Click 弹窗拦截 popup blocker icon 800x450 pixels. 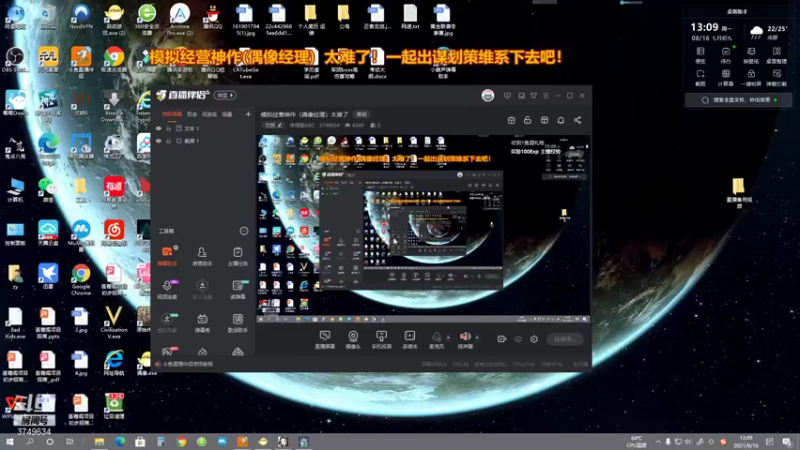tap(777, 78)
